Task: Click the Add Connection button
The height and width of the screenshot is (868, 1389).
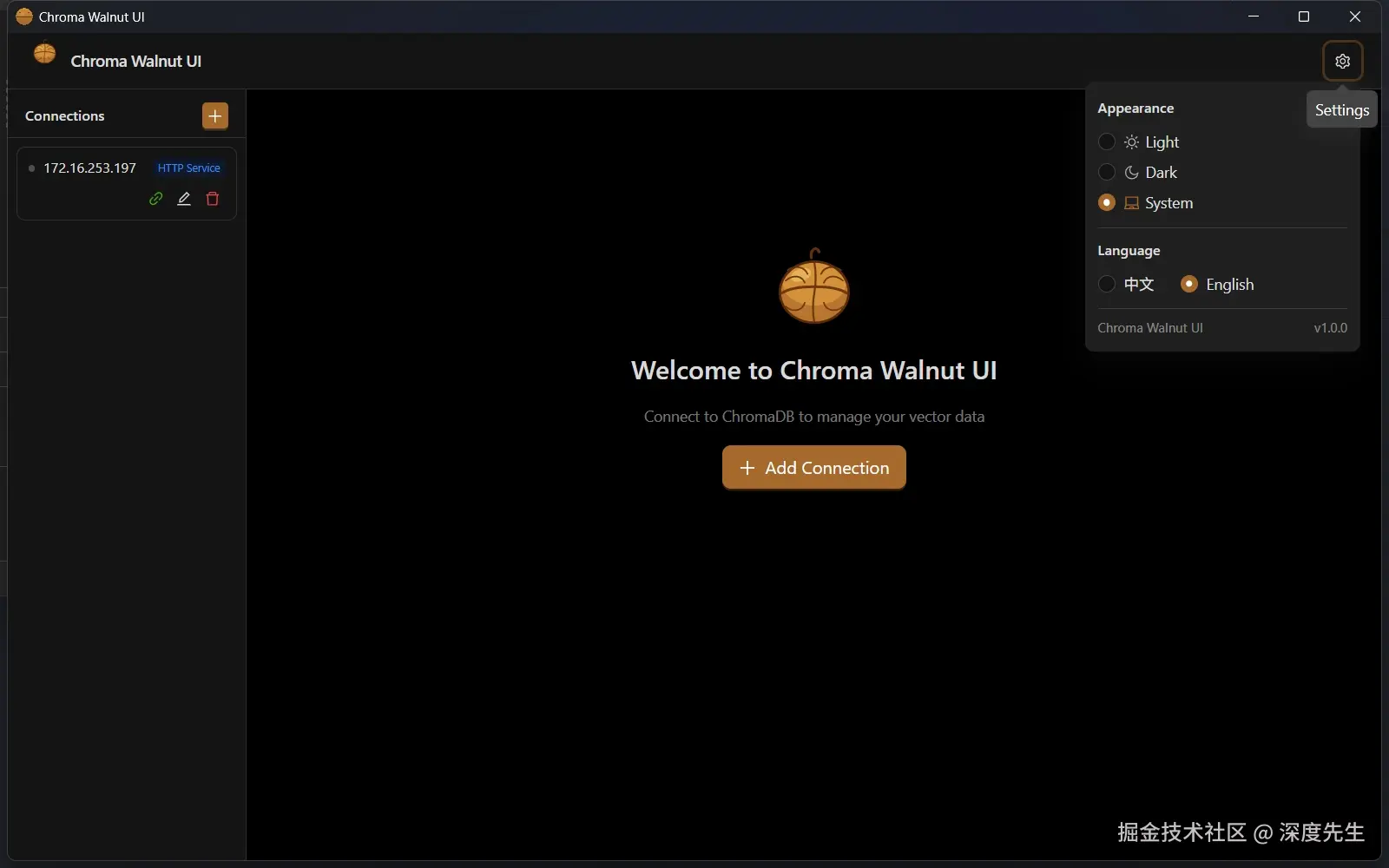Action: (x=813, y=467)
